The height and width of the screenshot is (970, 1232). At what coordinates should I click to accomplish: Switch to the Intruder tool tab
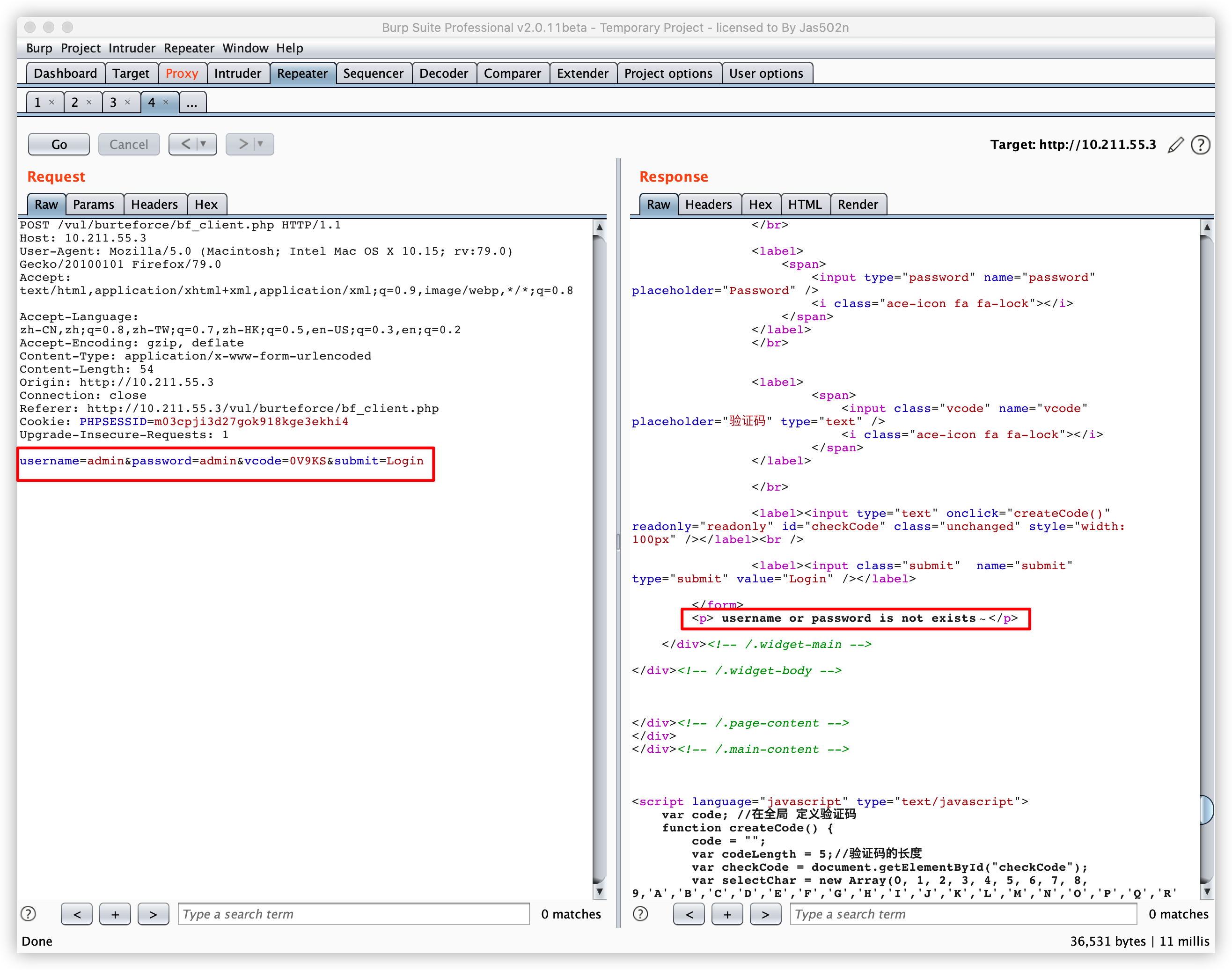tap(237, 73)
